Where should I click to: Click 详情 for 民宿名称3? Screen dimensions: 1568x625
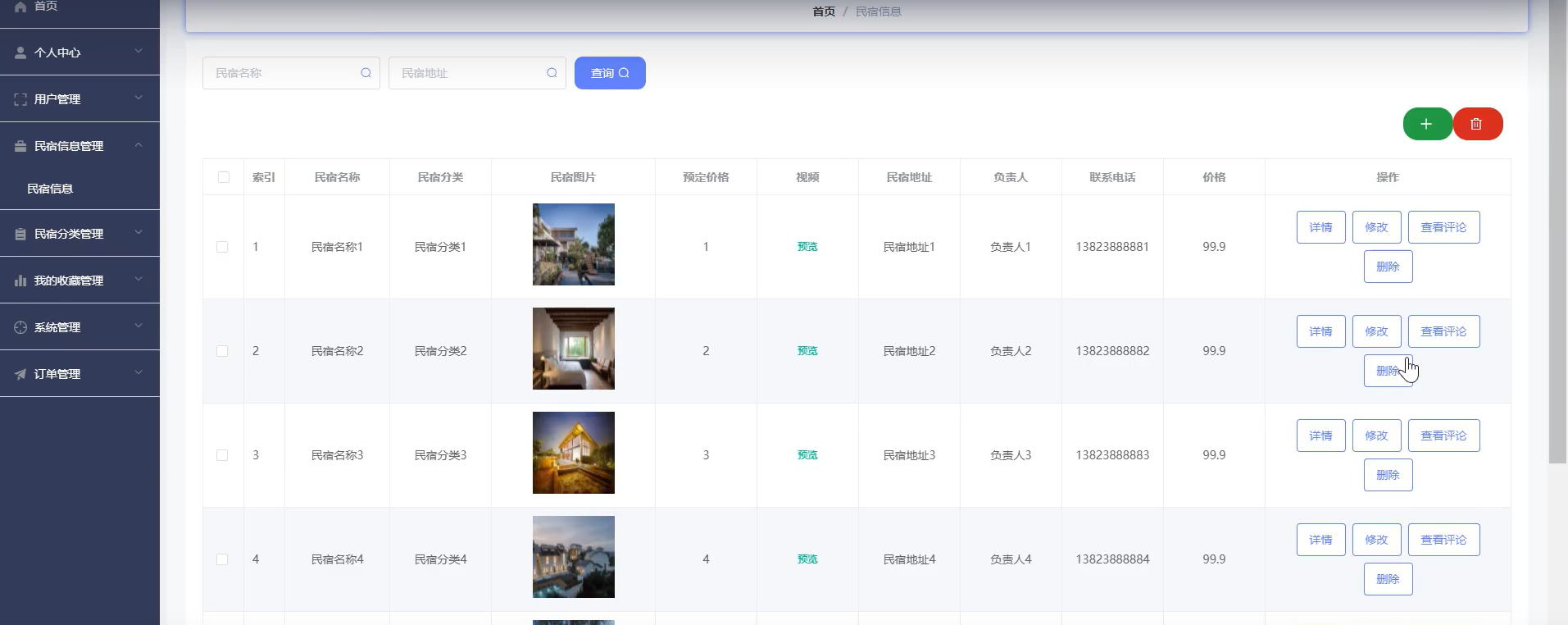click(1320, 436)
